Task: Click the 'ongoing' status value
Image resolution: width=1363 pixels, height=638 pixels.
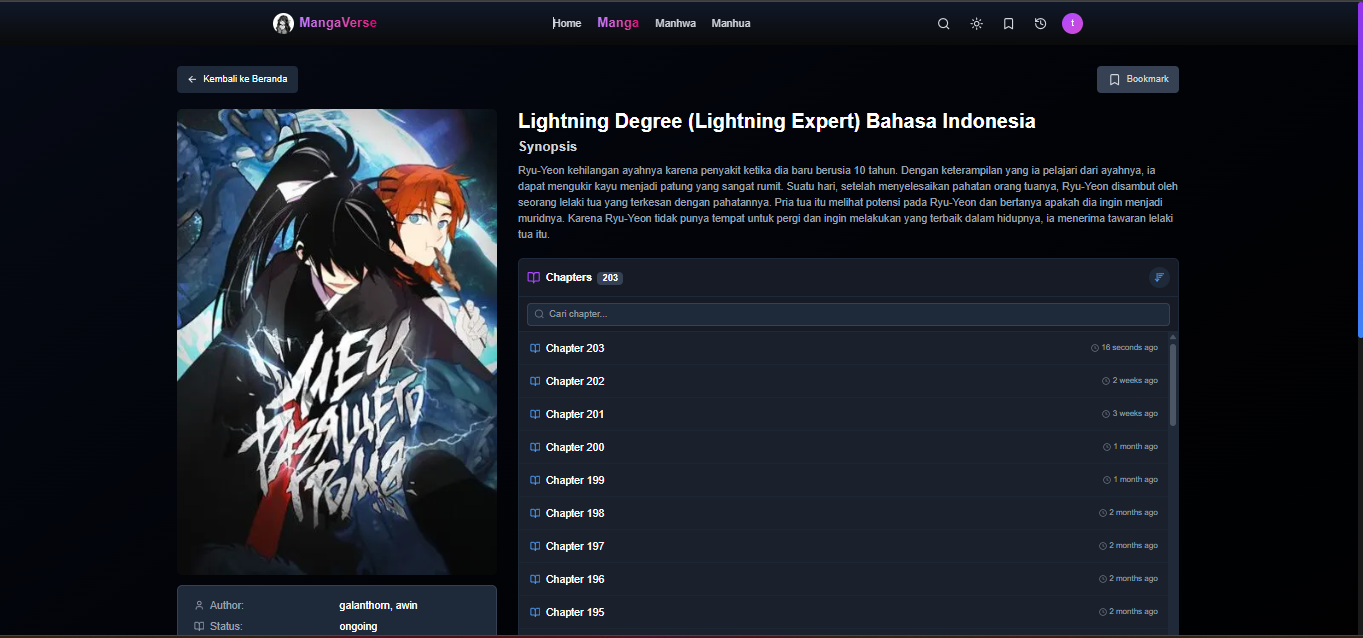Action: pyautogui.click(x=359, y=626)
